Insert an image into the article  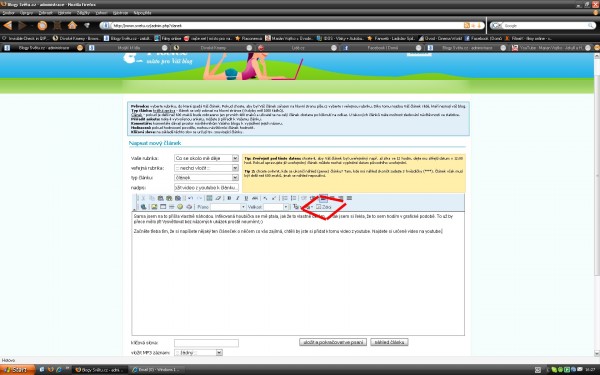pyautogui.click(x=154, y=207)
